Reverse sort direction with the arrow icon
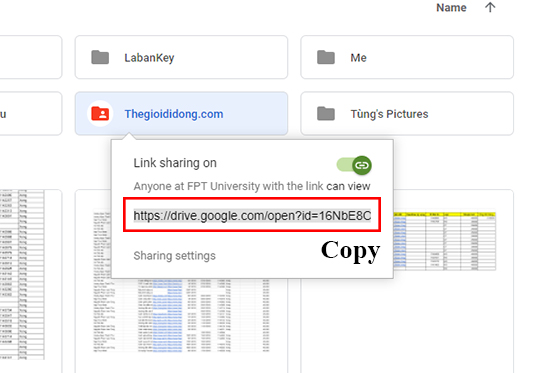 point(490,7)
